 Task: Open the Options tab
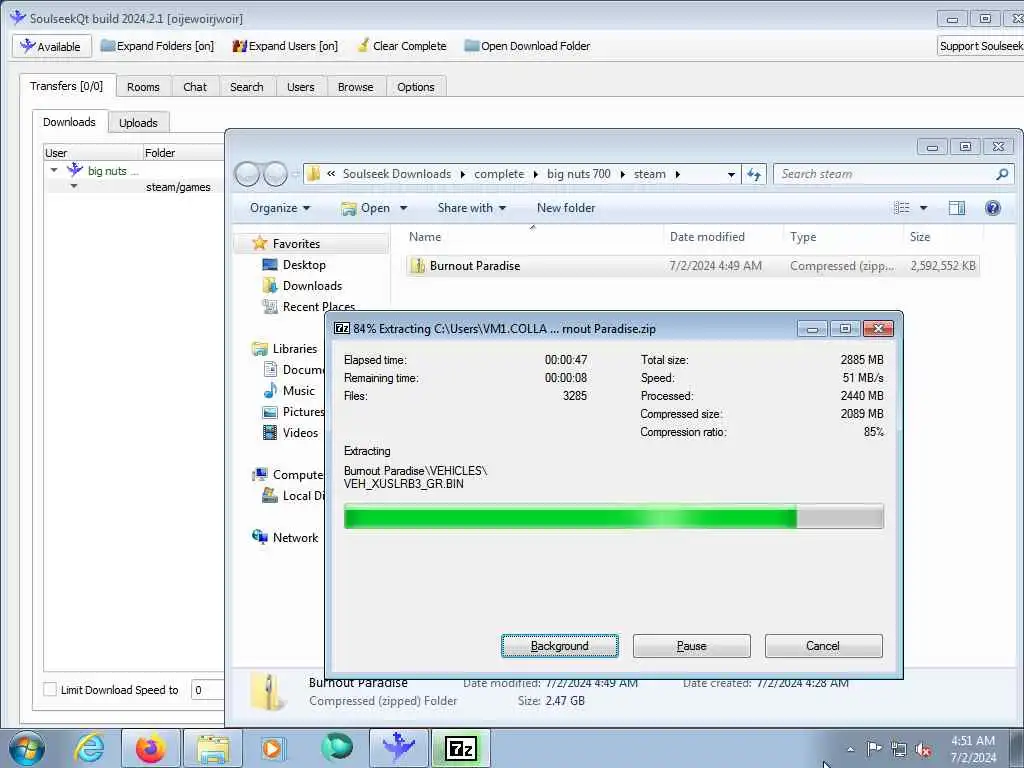click(x=415, y=87)
